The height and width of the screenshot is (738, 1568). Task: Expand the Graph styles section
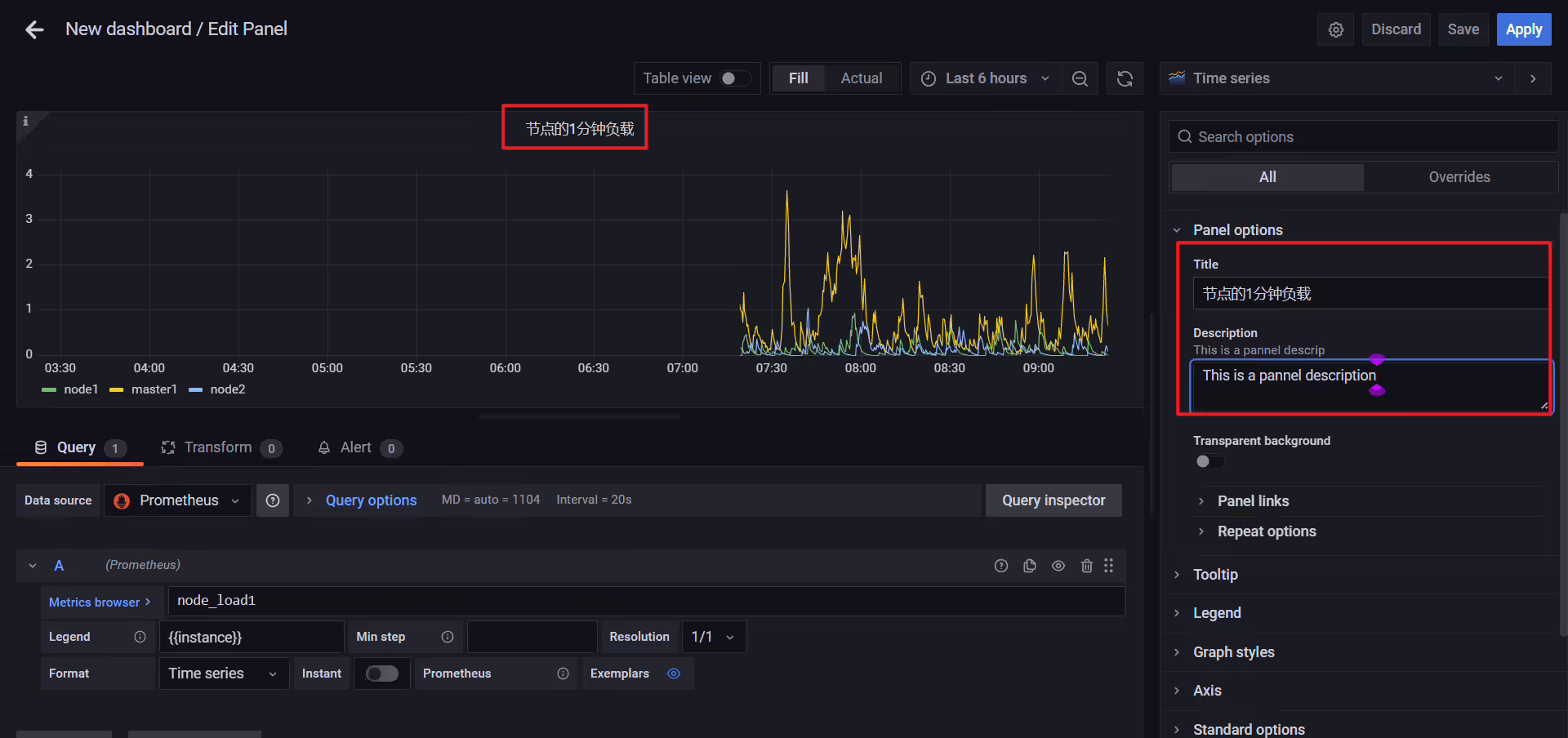1233,652
